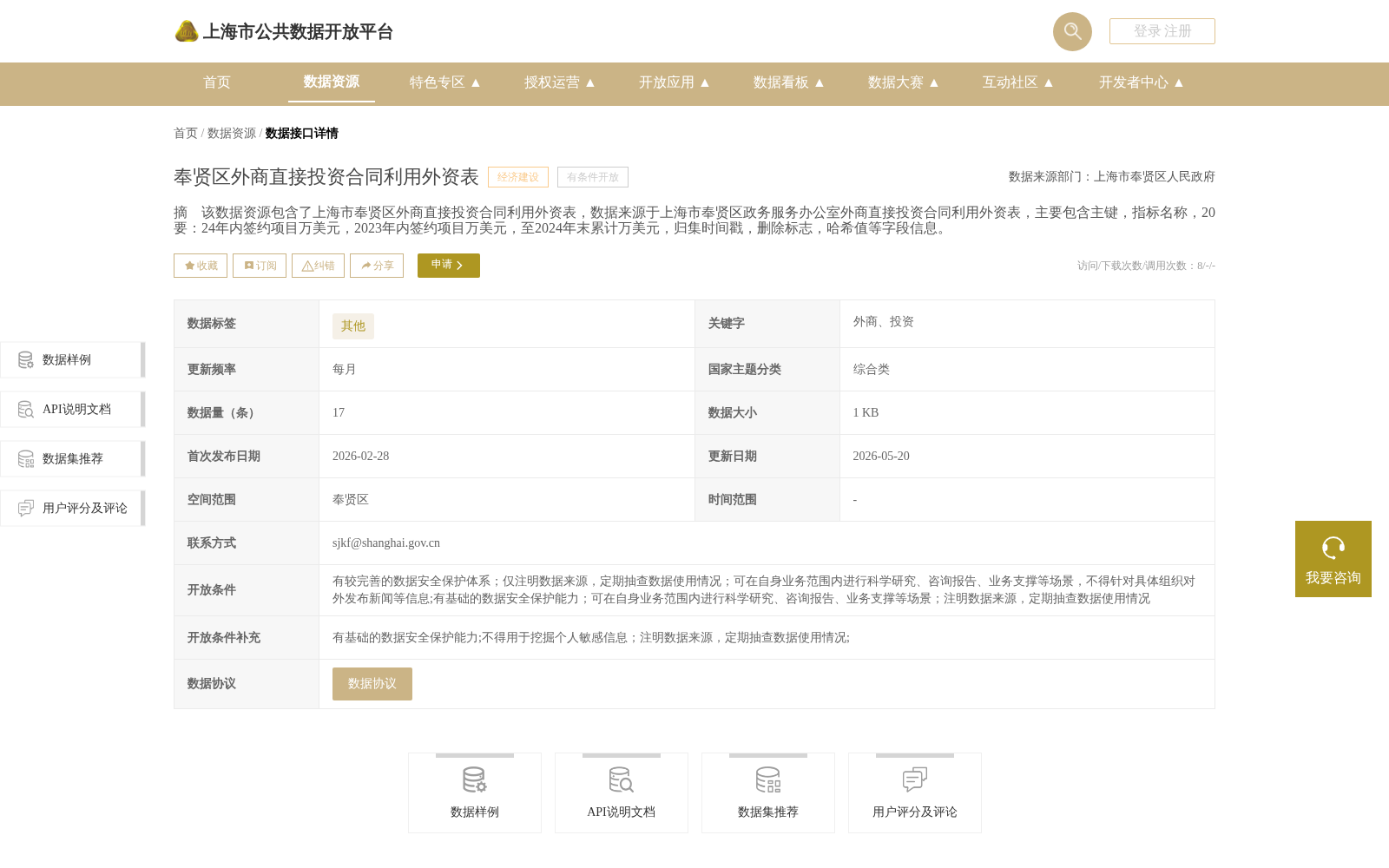The image size is (1389, 868).
Task: Click the API说明文档 card icon at bottom
Action: pos(622,780)
